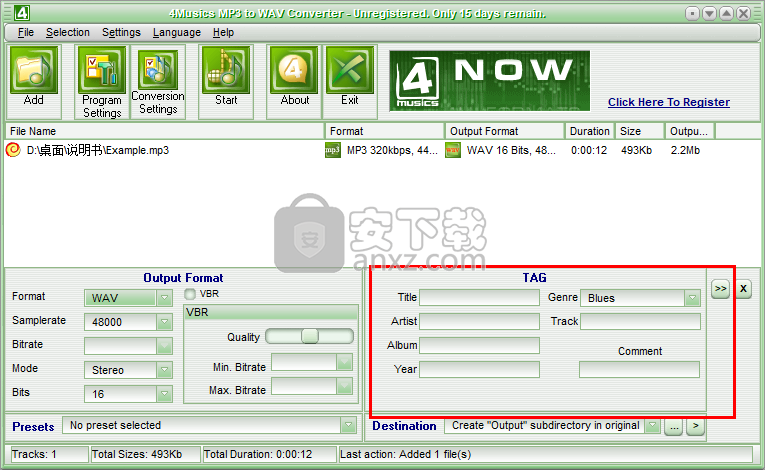Viewport: 765px width, 470px height.
Task: Click the WAV output format icon in row
Action: 453,150
